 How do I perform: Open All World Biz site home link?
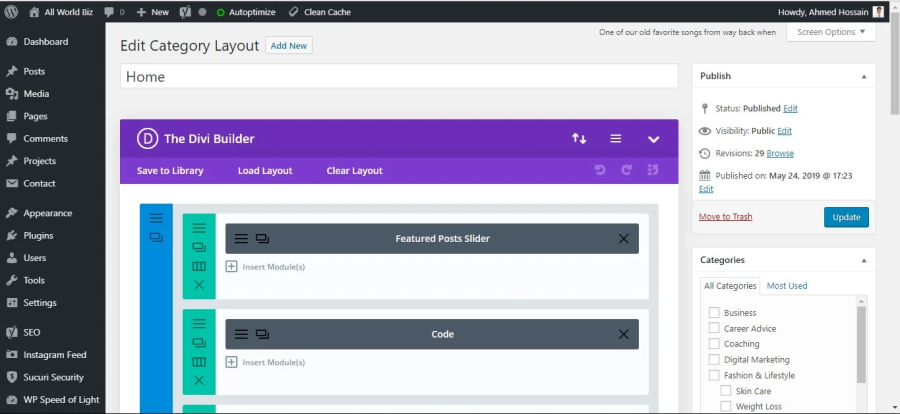60,11
